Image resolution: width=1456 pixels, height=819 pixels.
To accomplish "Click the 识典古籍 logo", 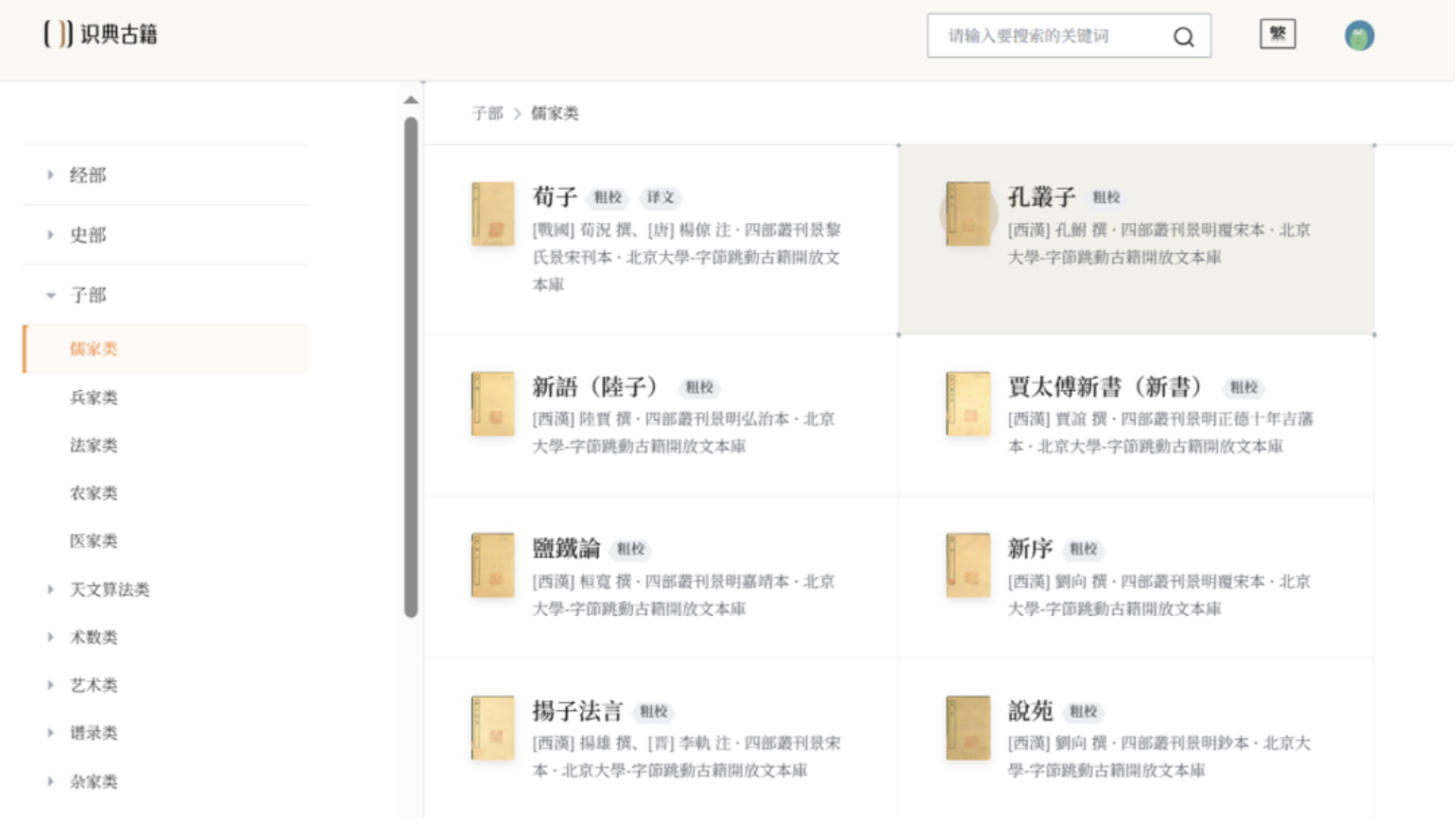I will (x=101, y=34).
